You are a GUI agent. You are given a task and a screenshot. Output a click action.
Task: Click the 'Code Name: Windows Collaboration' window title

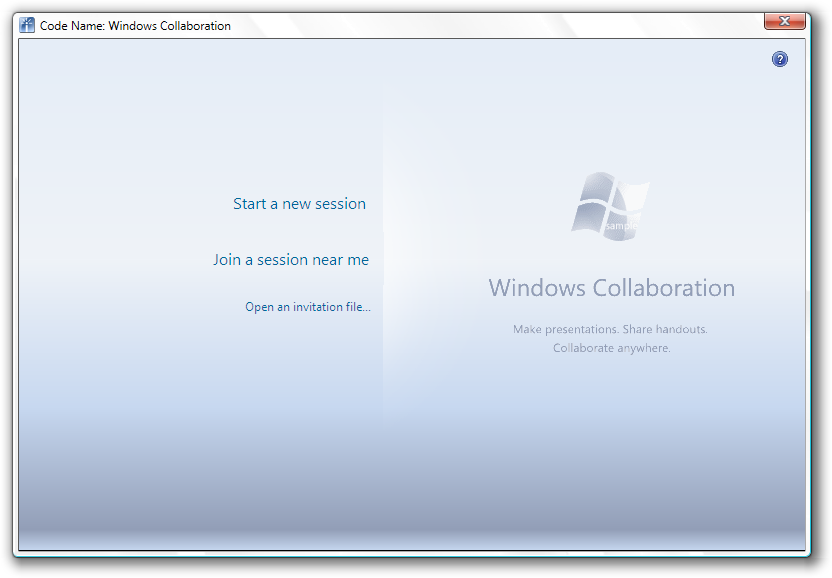point(135,25)
